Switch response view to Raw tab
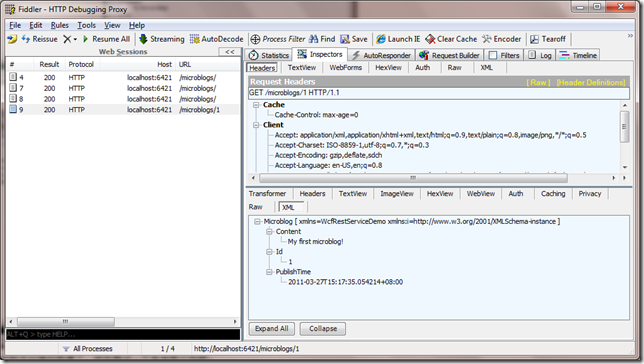 255,207
